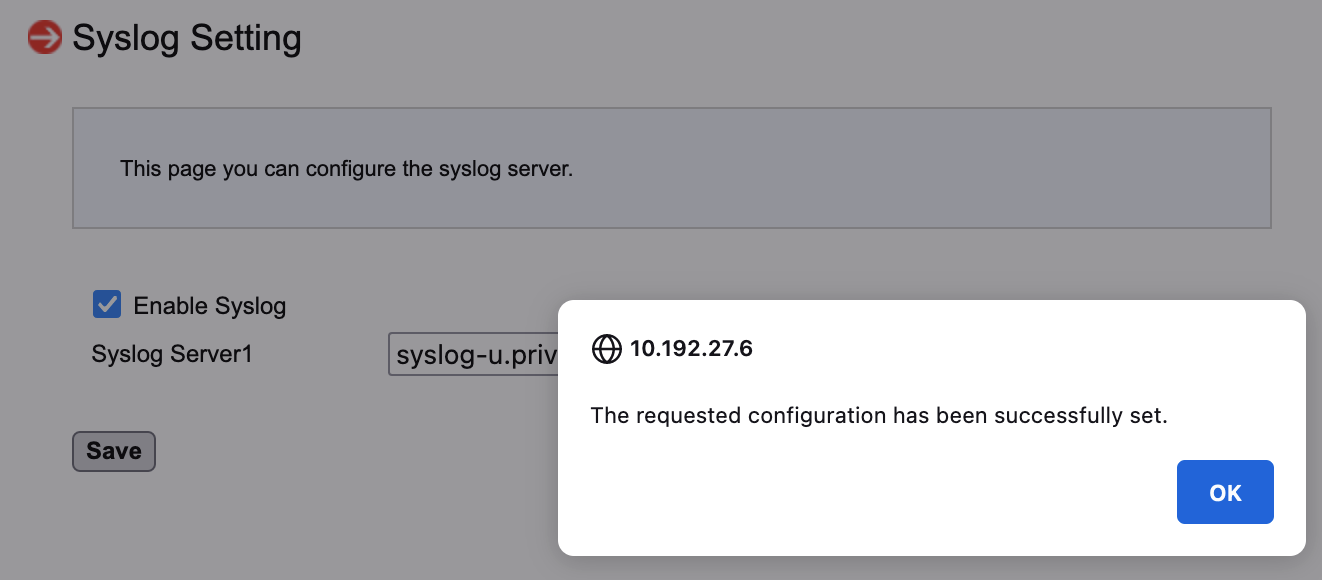Click the red arrow icon beside Syslog Setting
Image resolution: width=1322 pixels, height=580 pixels.
44,38
